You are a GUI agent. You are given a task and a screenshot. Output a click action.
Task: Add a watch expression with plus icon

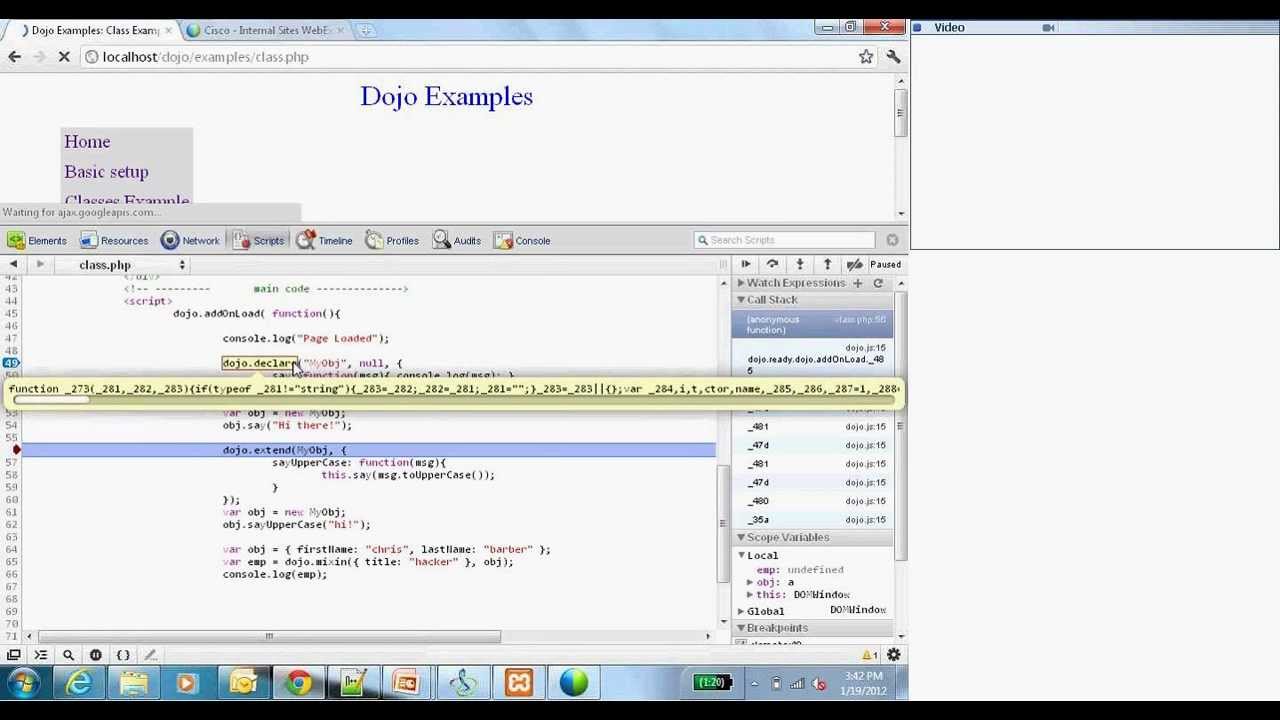857,283
